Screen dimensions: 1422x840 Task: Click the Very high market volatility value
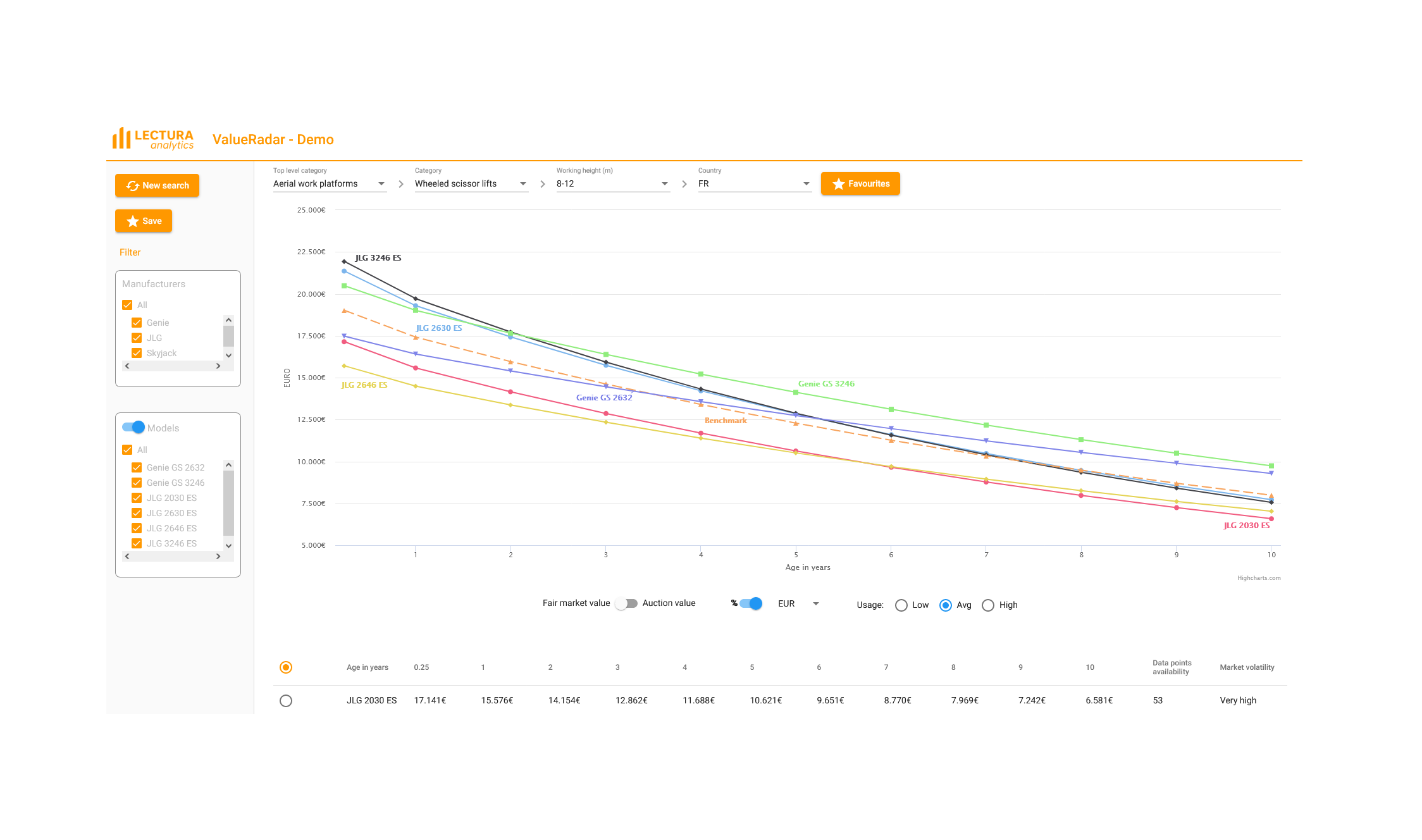1238,700
